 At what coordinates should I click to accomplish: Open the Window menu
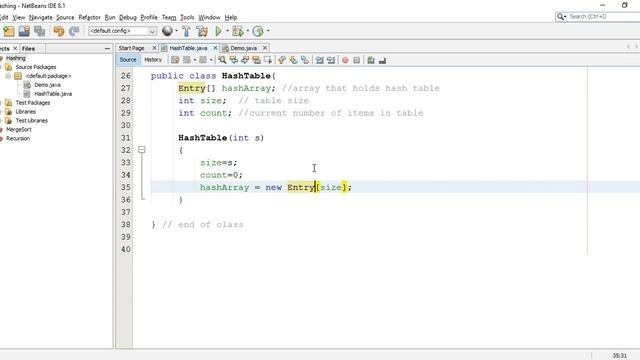[x=209, y=18]
